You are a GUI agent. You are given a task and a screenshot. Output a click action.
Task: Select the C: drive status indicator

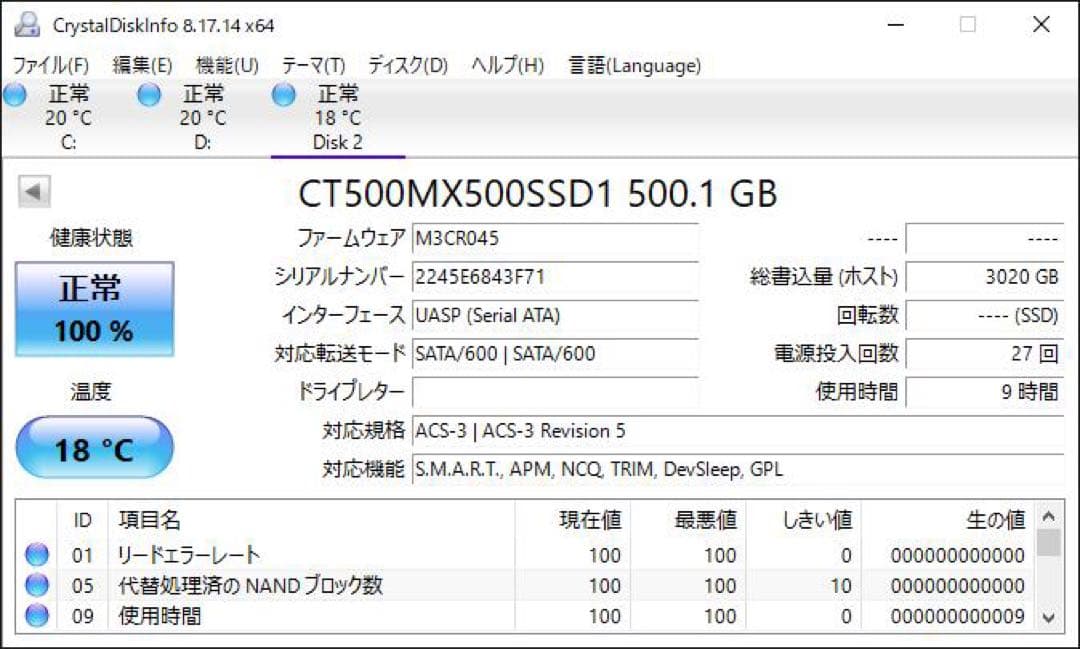14,94
